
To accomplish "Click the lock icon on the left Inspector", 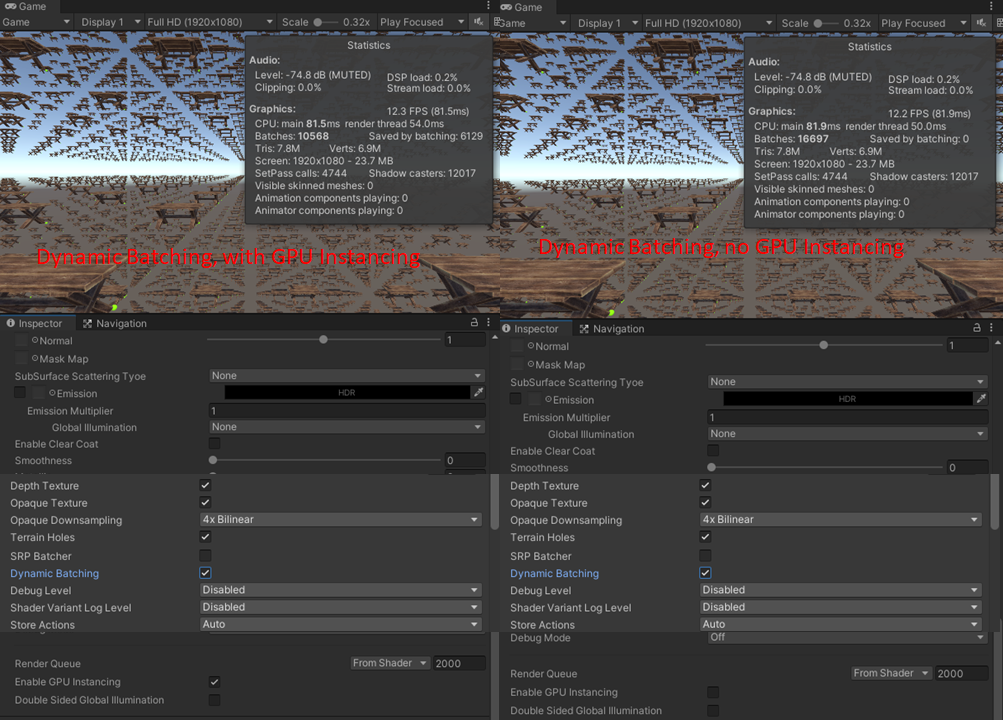I will click(x=474, y=322).
